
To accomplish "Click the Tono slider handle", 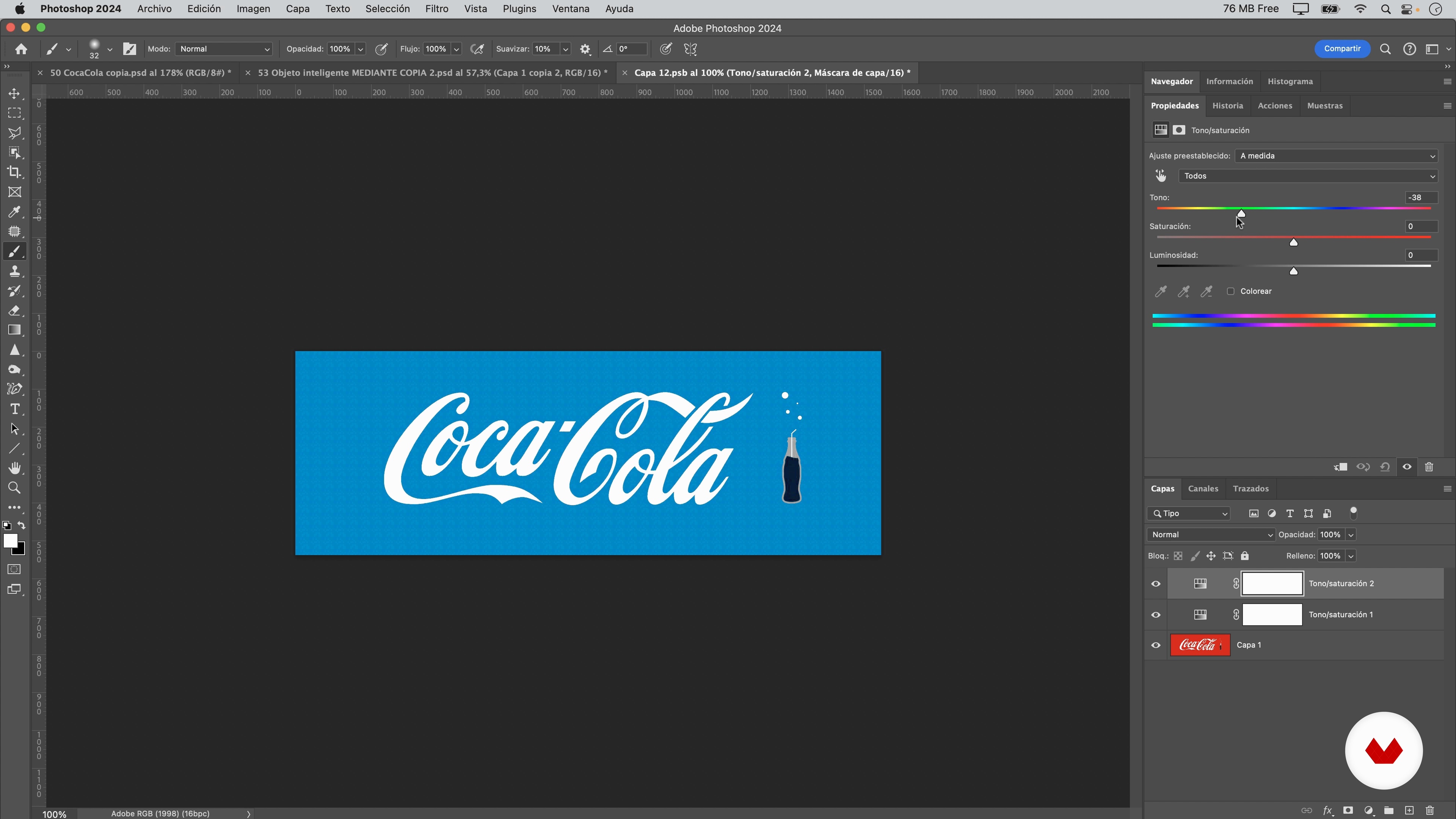I will (1241, 213).
